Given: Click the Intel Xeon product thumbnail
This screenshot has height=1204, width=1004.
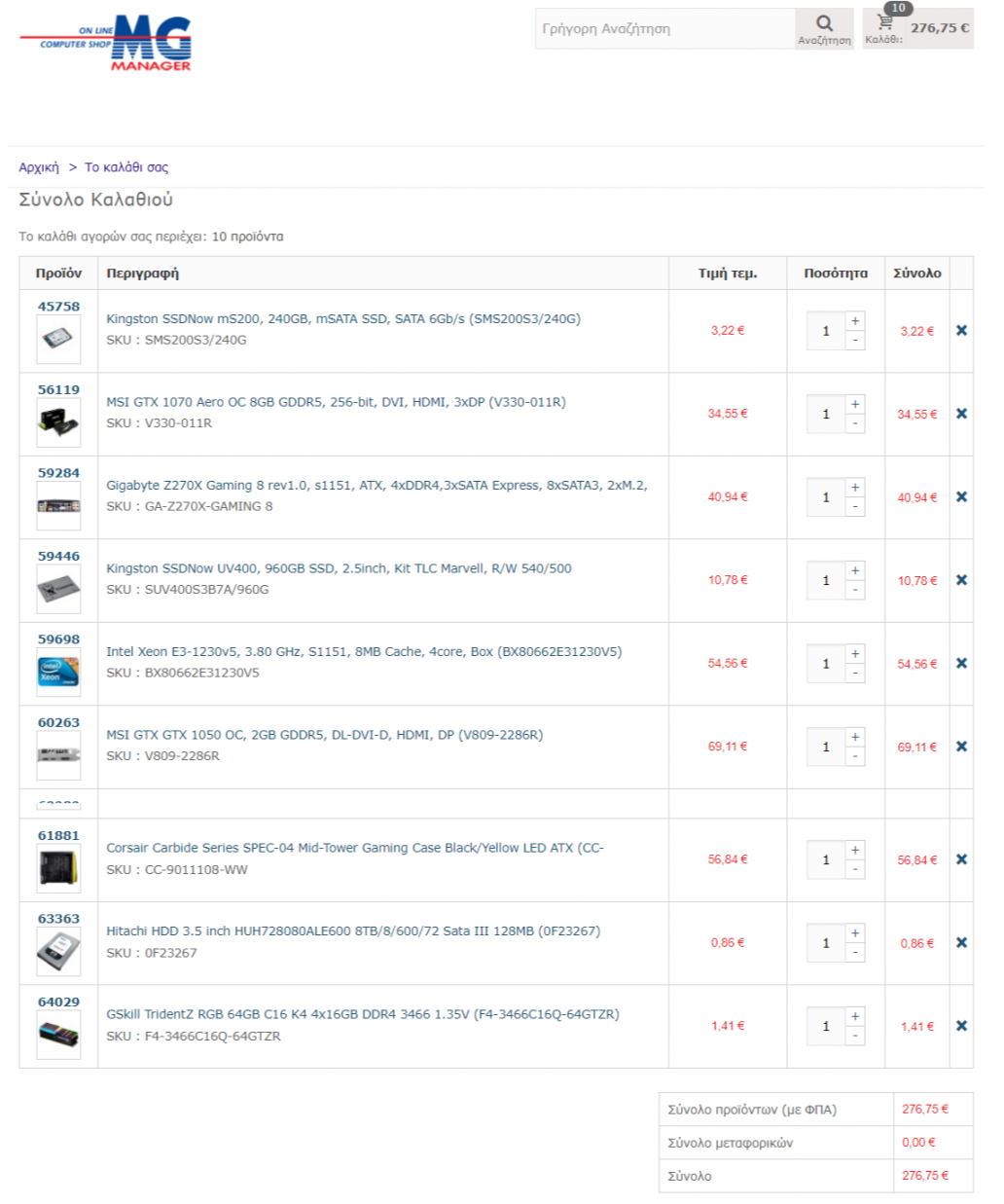Looking at the screenshot, I should pos(58,673).
